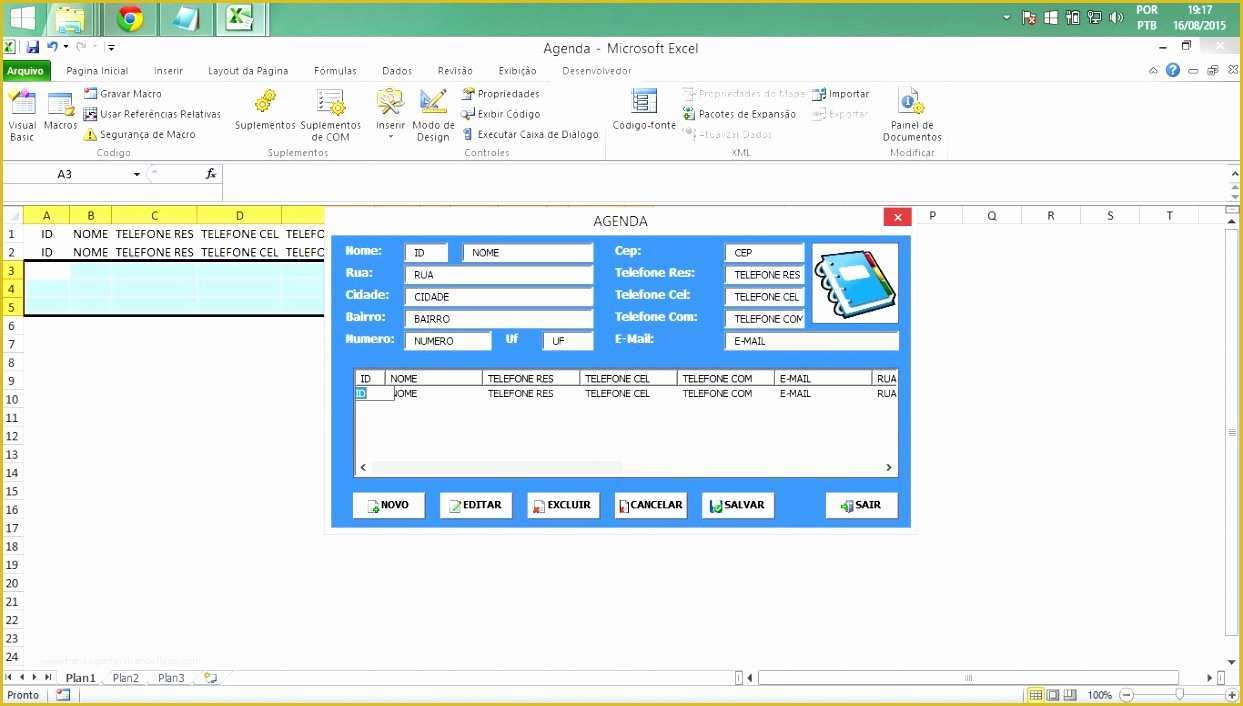Switch to the Página Inicial tab
Image resolution: width=1243 pixels, height=706 pixels.
point(97,71)
